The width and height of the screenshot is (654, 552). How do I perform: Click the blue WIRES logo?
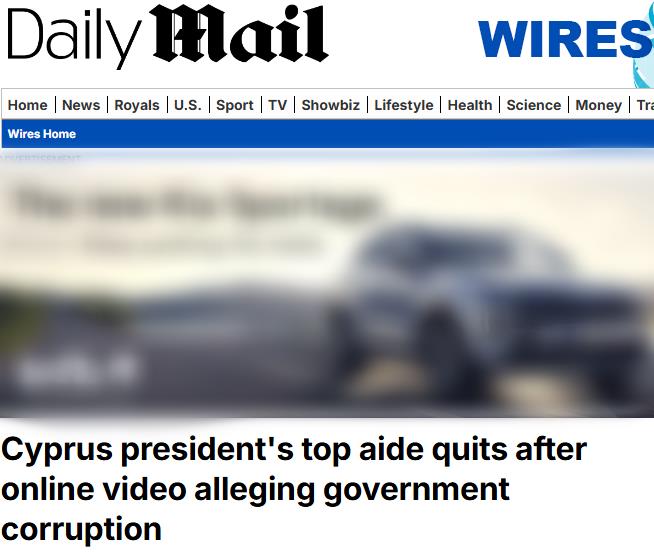[565, 39]
